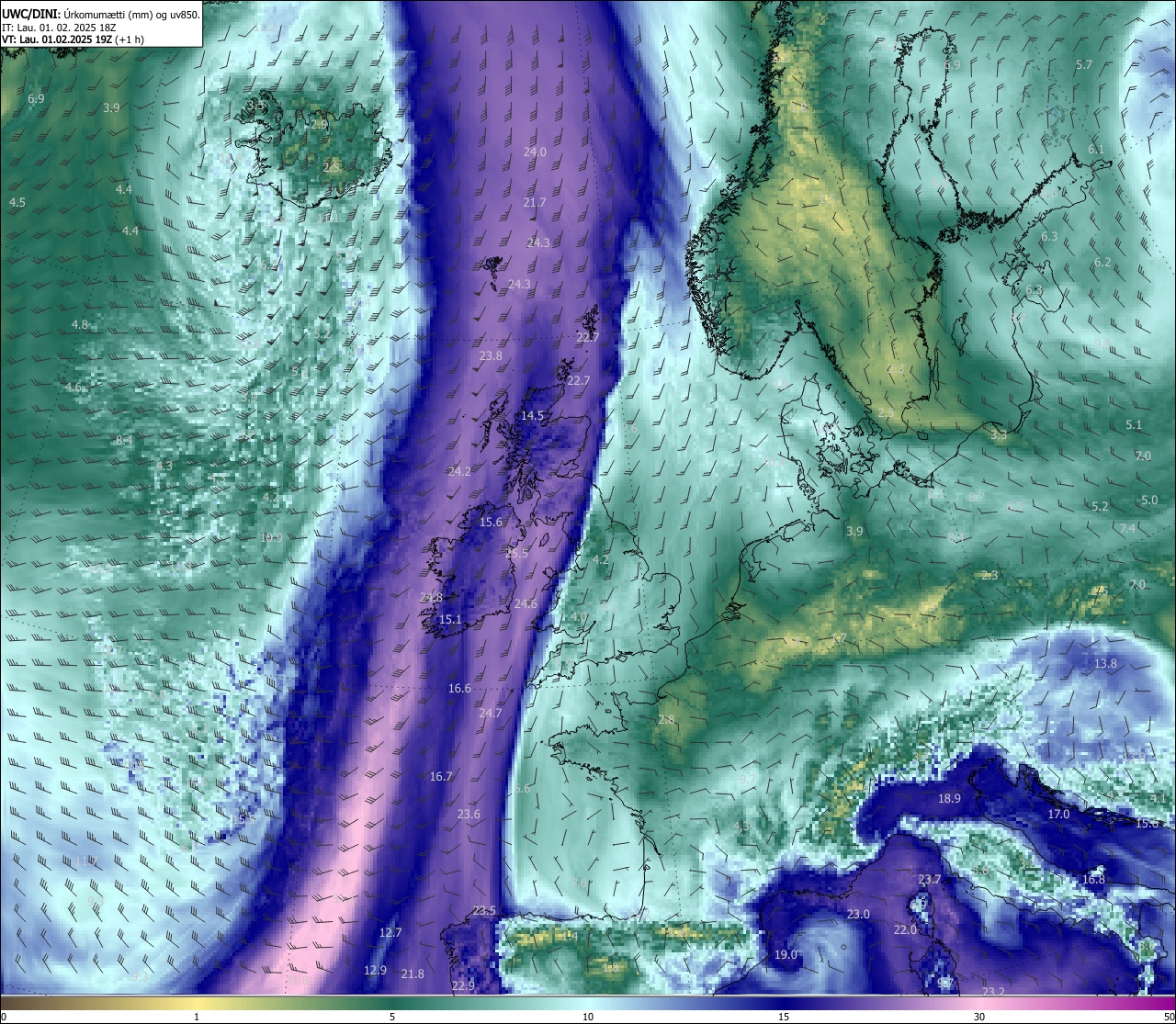
Task: Select the 23.5 value label
Action: (x=484, y=910)
